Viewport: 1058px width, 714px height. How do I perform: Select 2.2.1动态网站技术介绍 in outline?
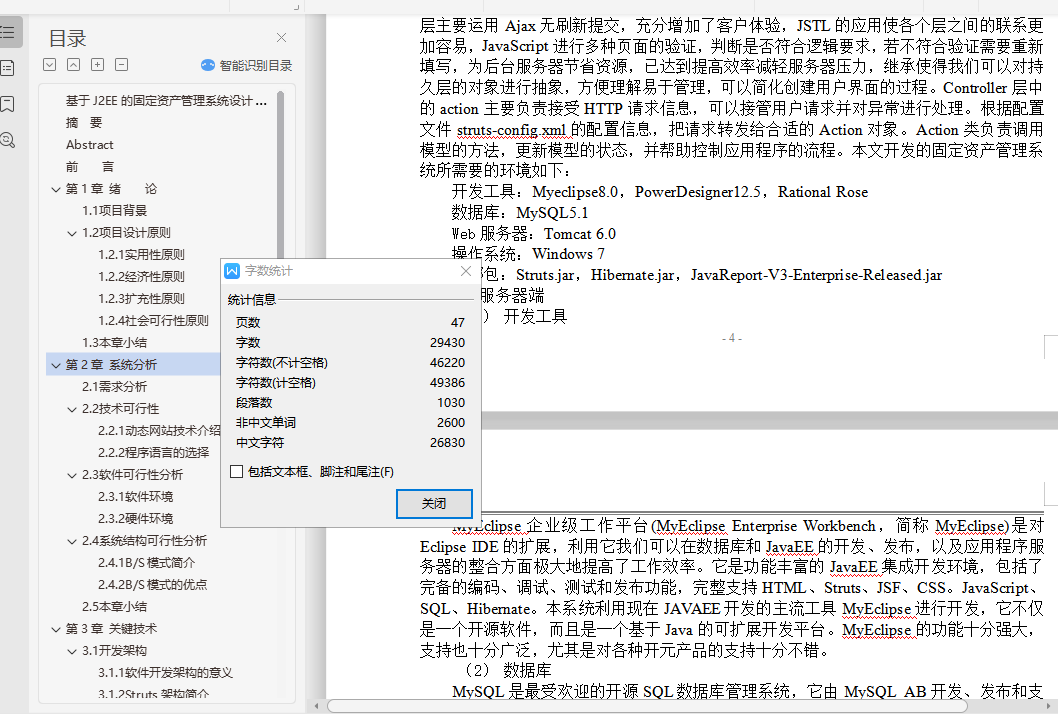pos(159,431)
